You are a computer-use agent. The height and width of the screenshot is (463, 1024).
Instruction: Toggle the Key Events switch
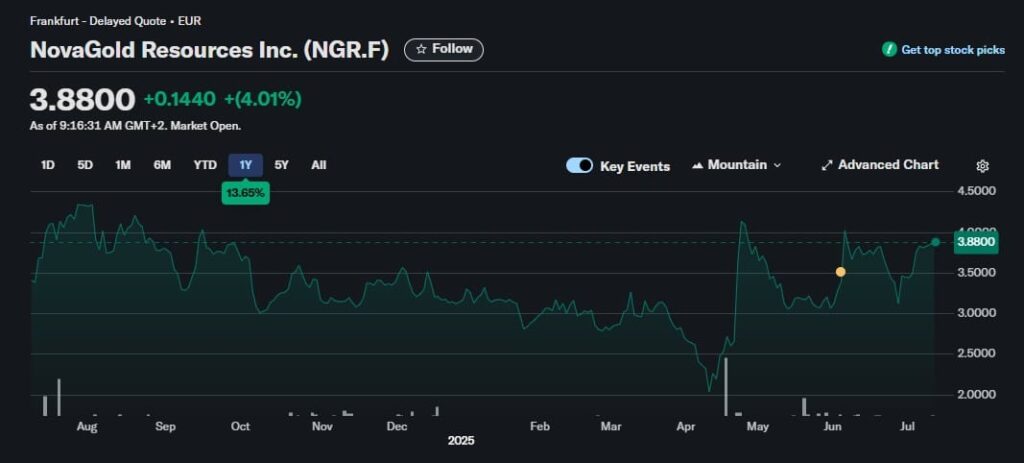[x=579, y=166]
